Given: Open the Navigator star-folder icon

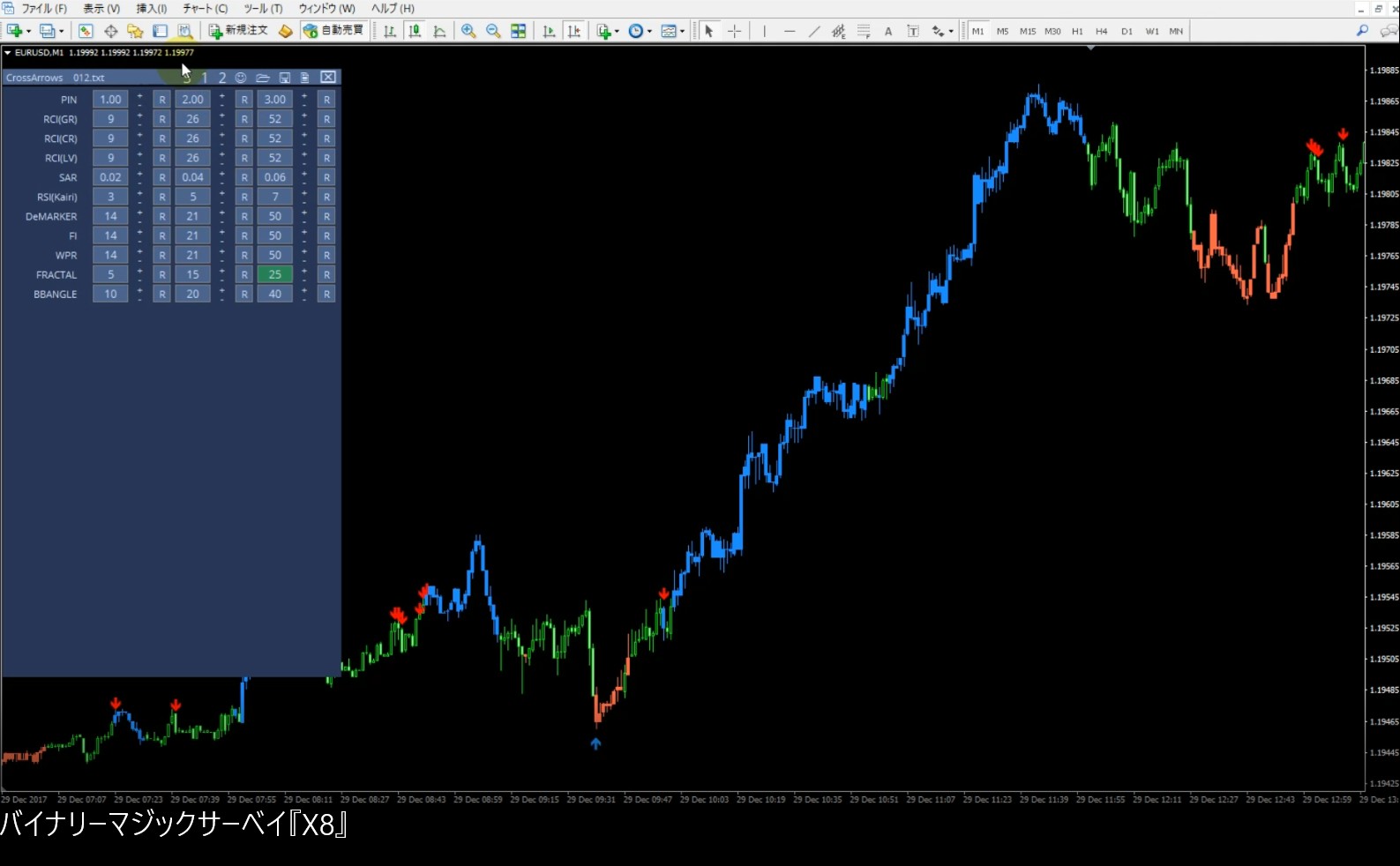Looking at the screenshot, I should coord(135,31).
